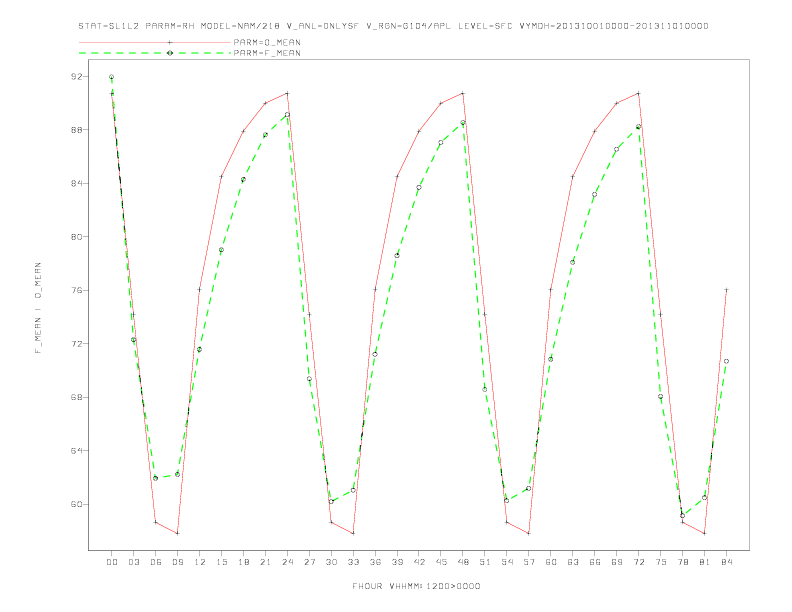Click the y-axis tick label 80
Viewport: 792px width, 612px height.
pos(77,237)
